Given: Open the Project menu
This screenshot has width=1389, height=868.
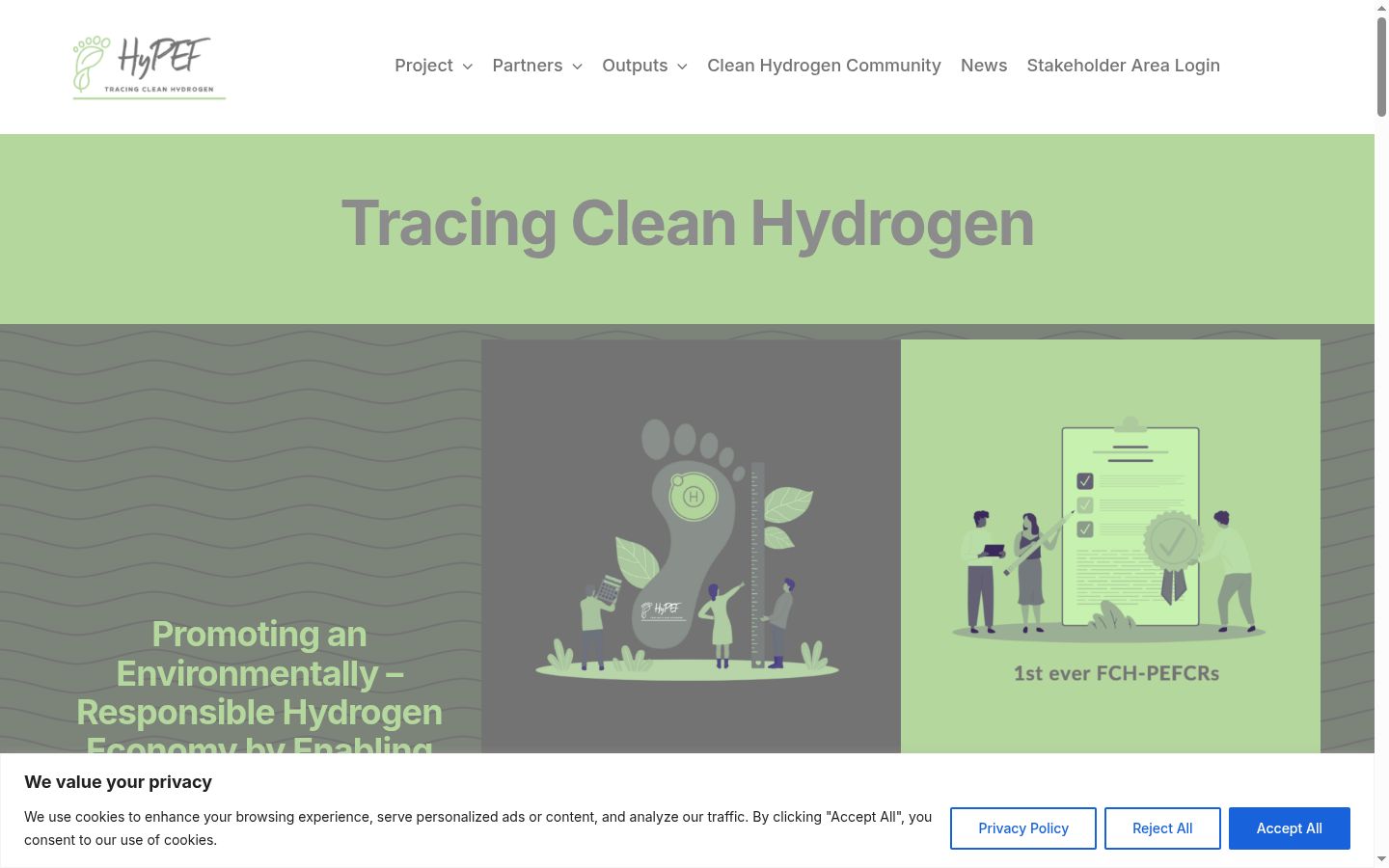Looking at the screenshot, I should coord(423,66).
